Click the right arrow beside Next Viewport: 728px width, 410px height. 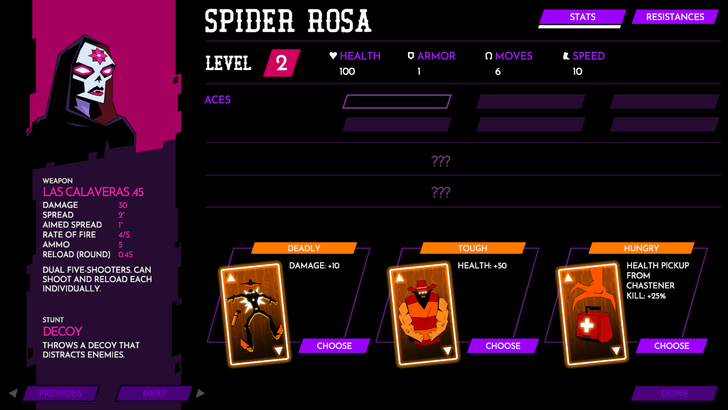coord(200,393)
